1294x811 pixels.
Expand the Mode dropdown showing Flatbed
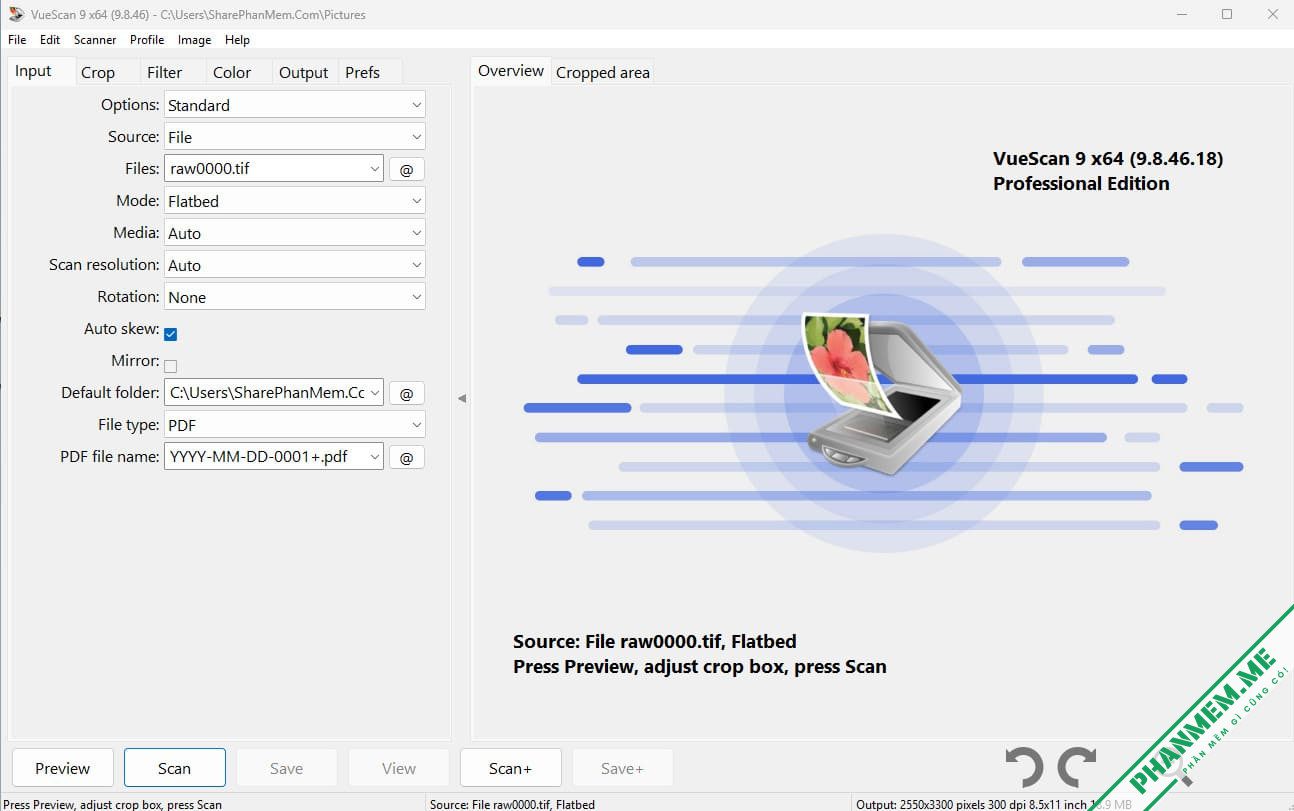click(294, 201)
